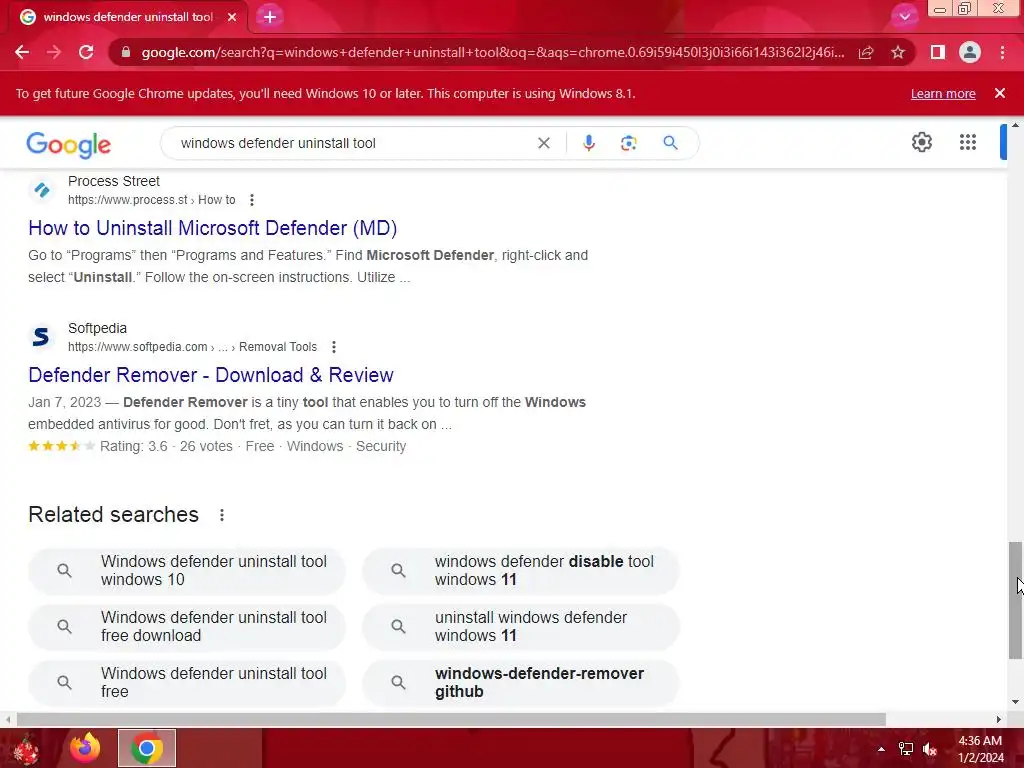Image resolution: width=1024 pixels, height=768 pixels.
Task: Open the Start button on taskbar
Action: point(26,749)
